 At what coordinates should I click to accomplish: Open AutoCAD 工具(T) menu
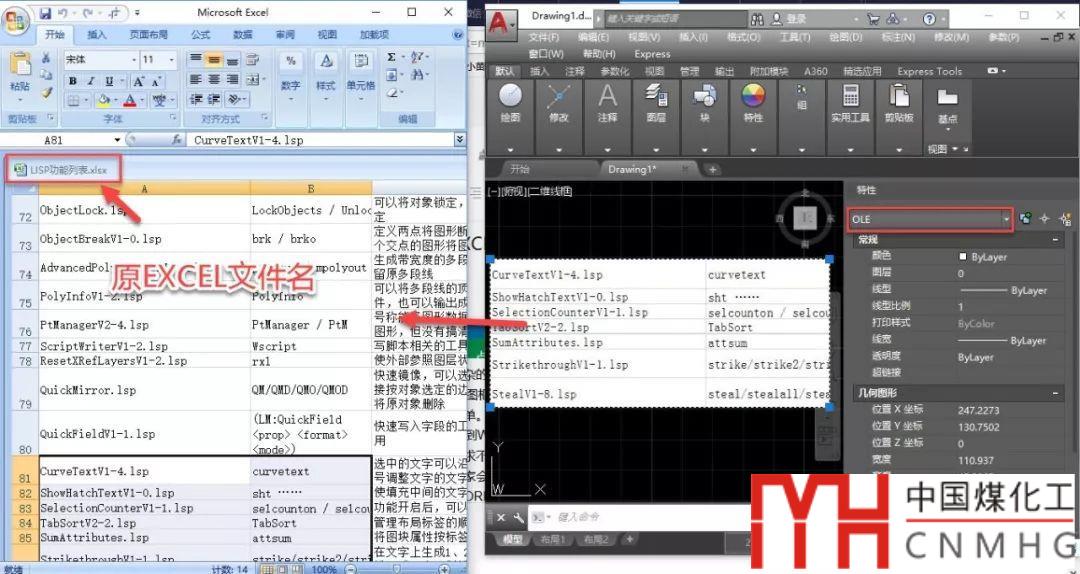pos(795,37)
